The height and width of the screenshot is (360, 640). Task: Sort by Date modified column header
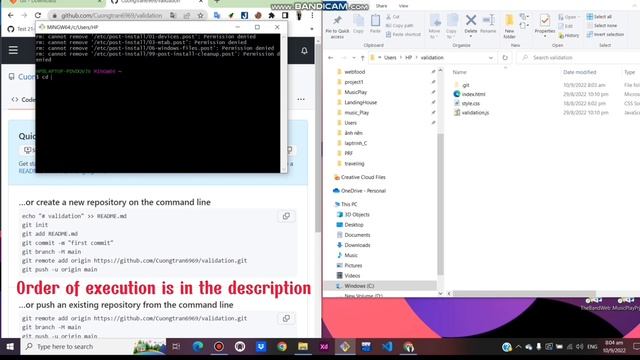pyautogui.click(x=580, y=72)
